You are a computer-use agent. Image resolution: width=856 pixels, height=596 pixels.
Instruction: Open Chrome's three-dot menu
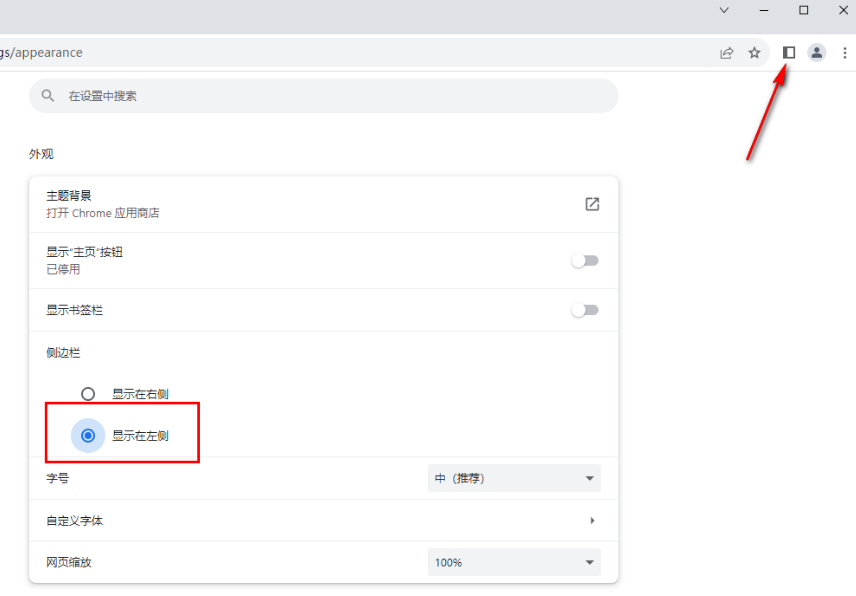[x=845, y=52]
